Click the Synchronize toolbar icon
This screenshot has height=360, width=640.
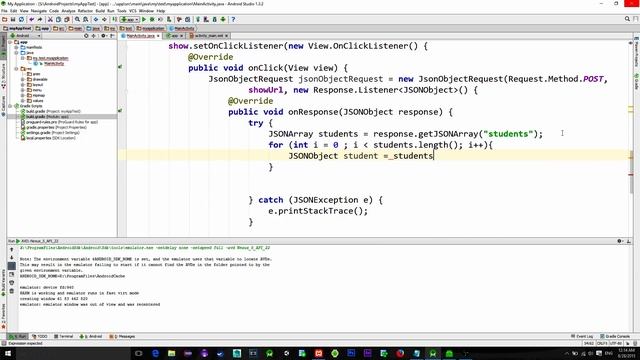tap(21, 19)
